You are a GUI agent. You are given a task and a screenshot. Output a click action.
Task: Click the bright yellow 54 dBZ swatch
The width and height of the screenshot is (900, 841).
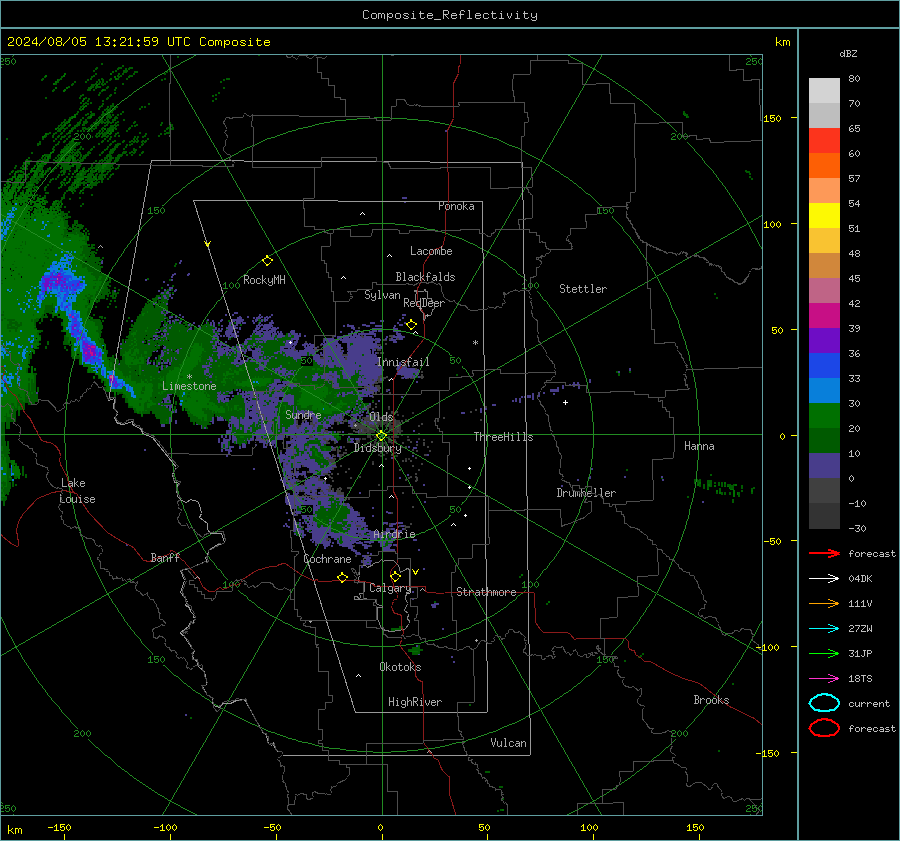(824, 215)
